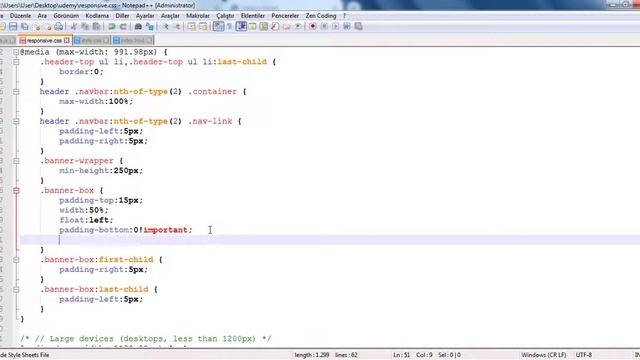Click the Zoom Out toolbar icon
This screenshot has height=360, width=640.
177,27
